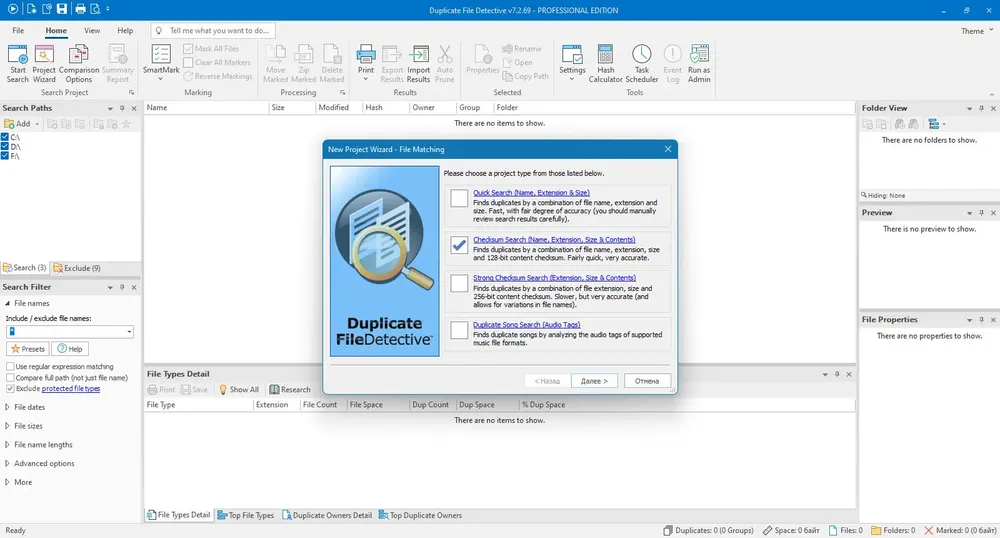Click the Presets button
The image size is (1000, 538).
click(x=27, y=349)
